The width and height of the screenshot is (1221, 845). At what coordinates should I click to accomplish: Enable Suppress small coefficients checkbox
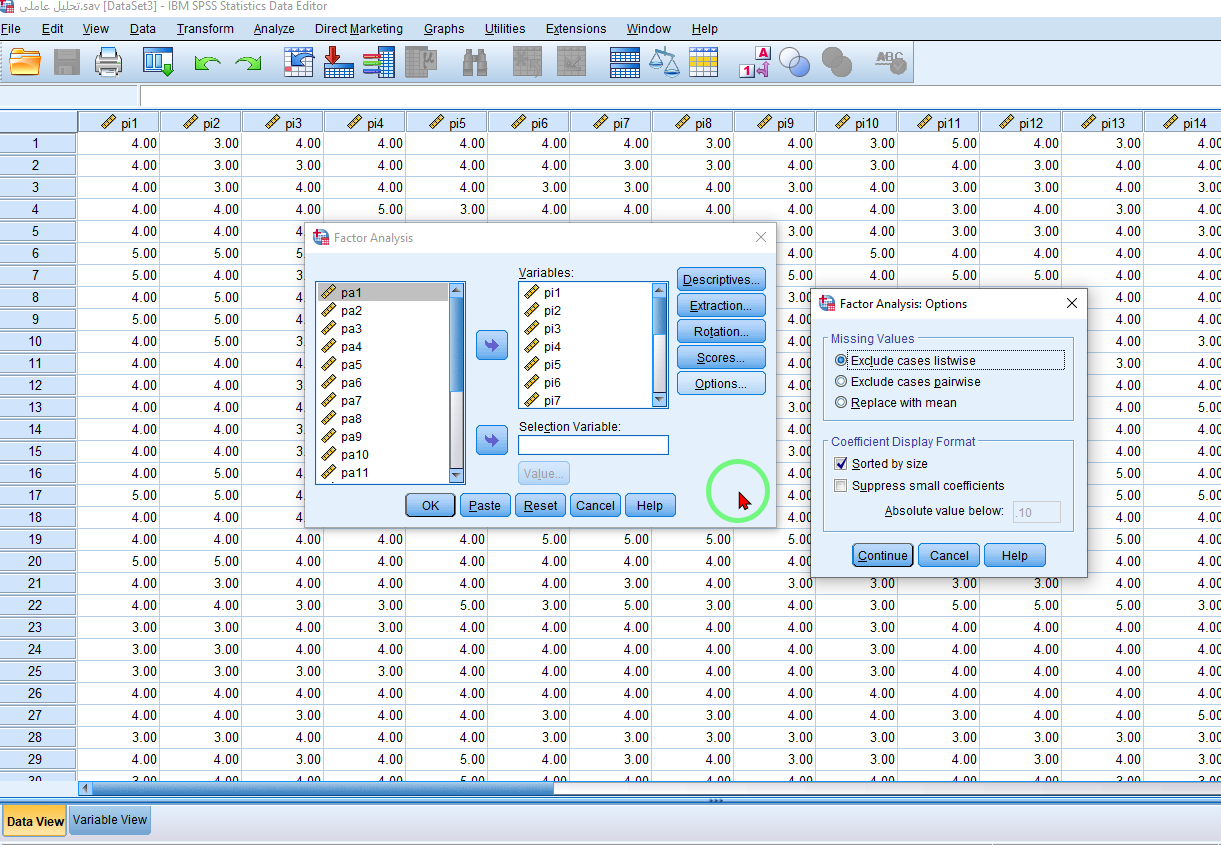pos(841,486)
